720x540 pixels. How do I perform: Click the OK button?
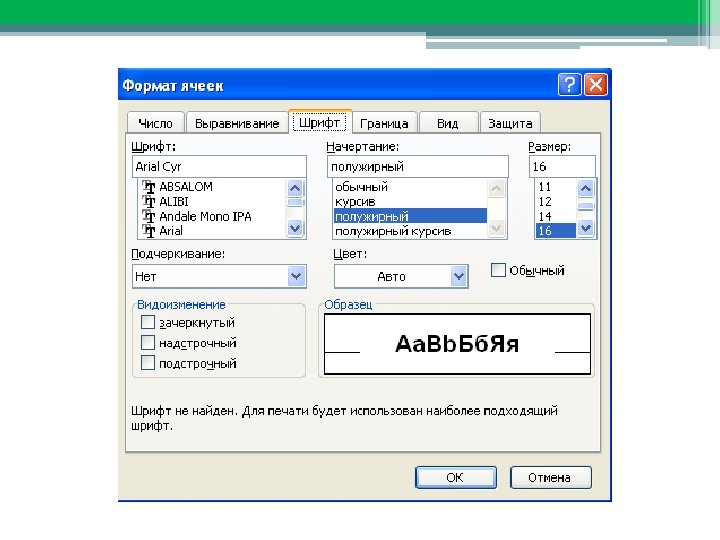pos(456,478)
